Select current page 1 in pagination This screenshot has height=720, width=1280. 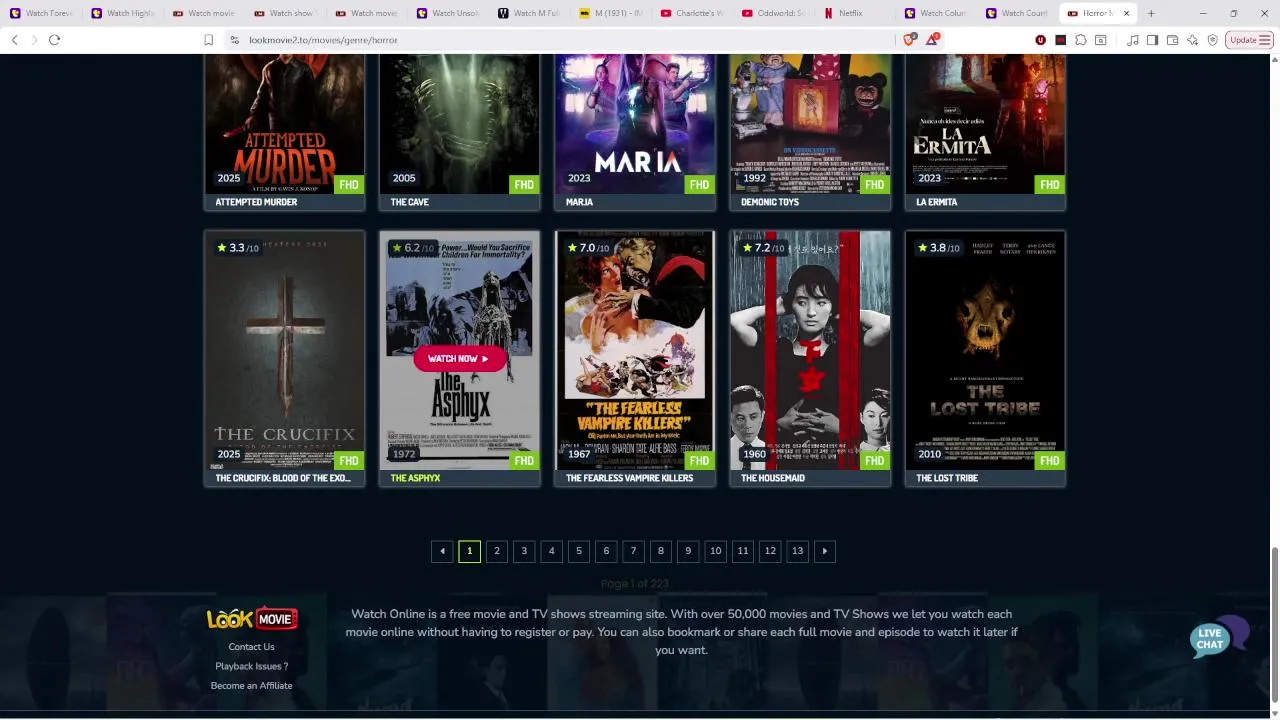pyautogui.click(x=469, y=551)
